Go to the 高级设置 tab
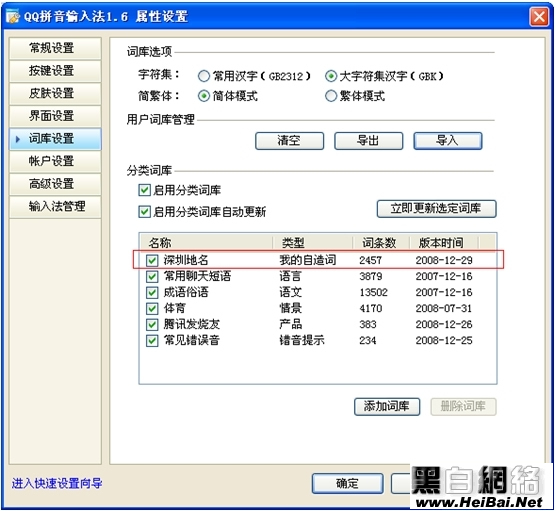556x511 pixels. click(55, 184)
